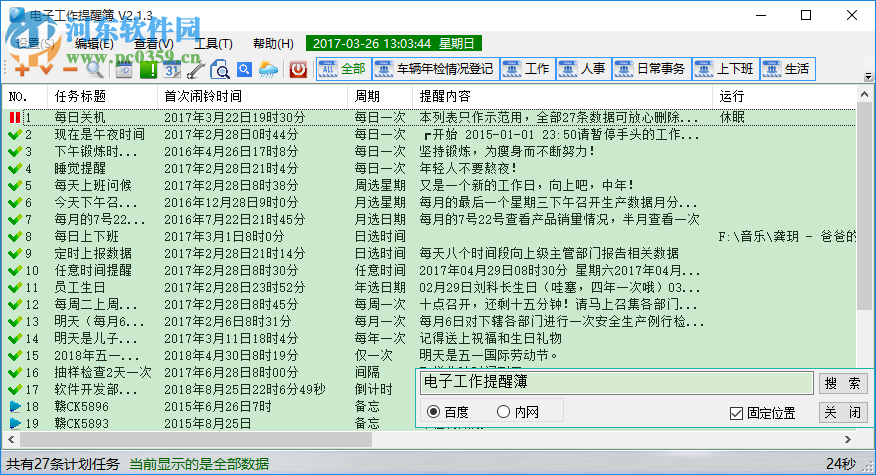Screen dimensions: 876x475
Task: Switch to the 日常事务 category tab
Action: (x=652, y=69)
